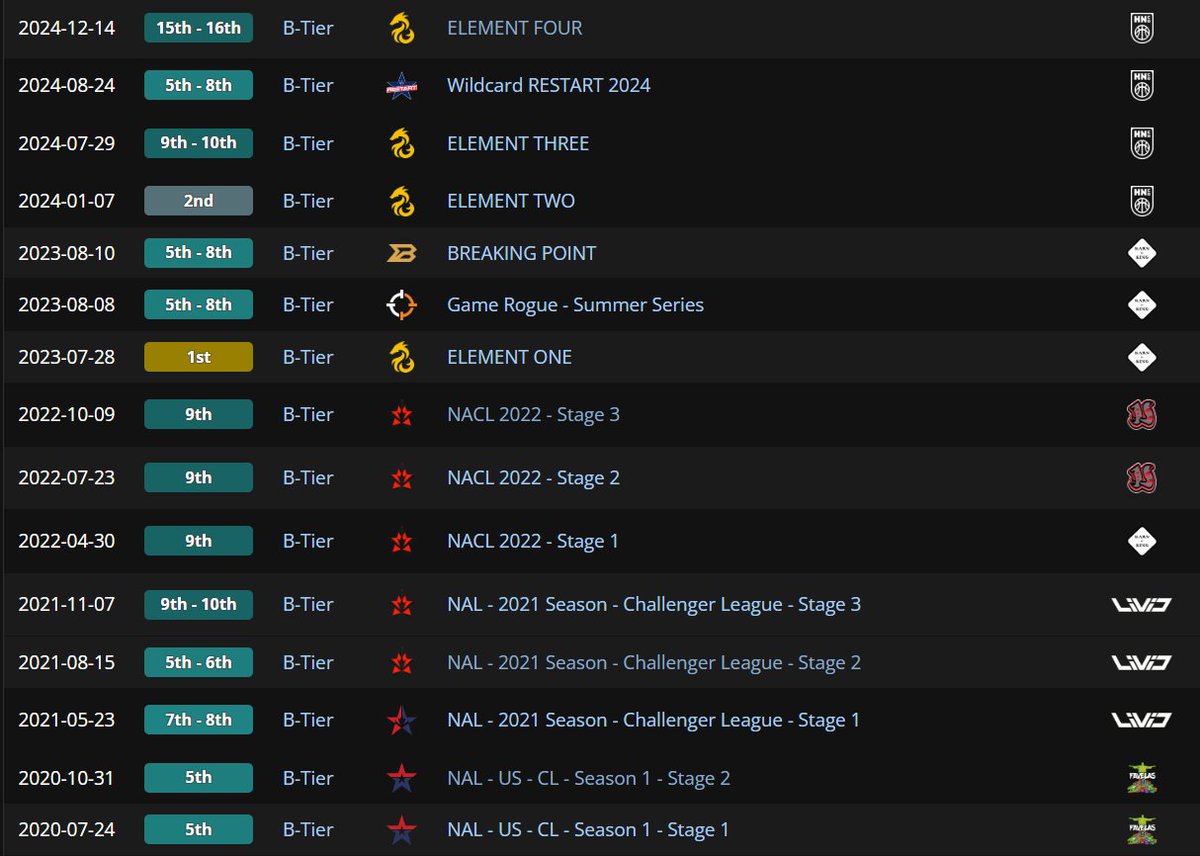
Task: Click red team logo in NACL Stage 2 row
Action: 1141,478
